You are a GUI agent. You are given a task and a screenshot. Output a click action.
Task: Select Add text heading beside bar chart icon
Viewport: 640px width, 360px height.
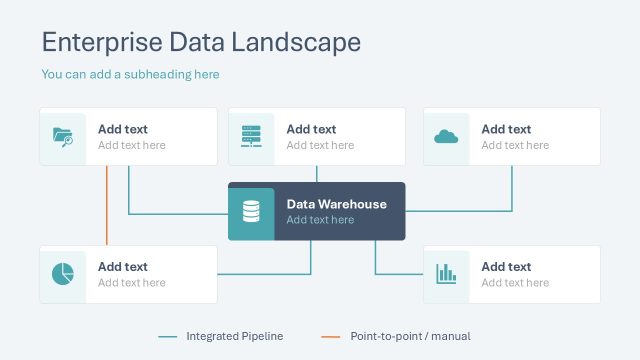(x=507, y=267)
